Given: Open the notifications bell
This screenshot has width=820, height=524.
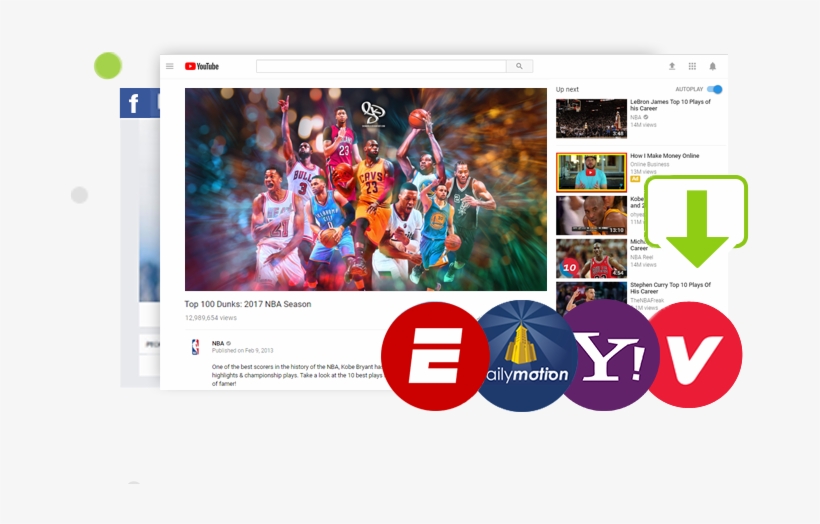Looking at the screenshot, I should tap(712, 66).
